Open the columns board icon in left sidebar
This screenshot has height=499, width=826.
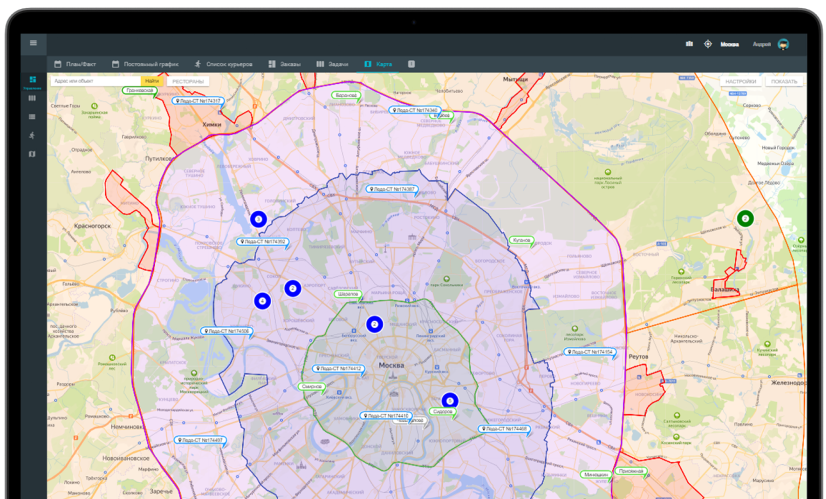pyautogui.click(x=32, y=98)
